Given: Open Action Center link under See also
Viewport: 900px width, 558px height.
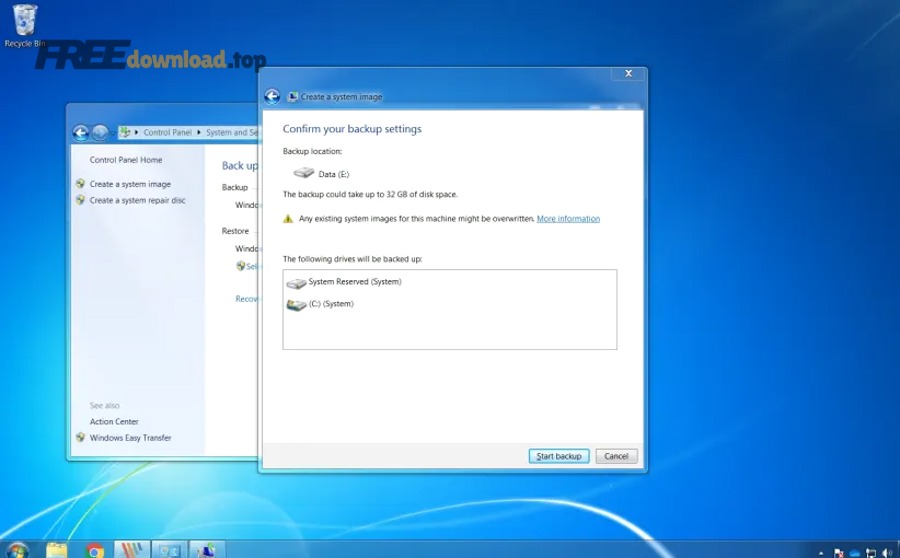Looking at the screenshot, I should tap(114, 421).
